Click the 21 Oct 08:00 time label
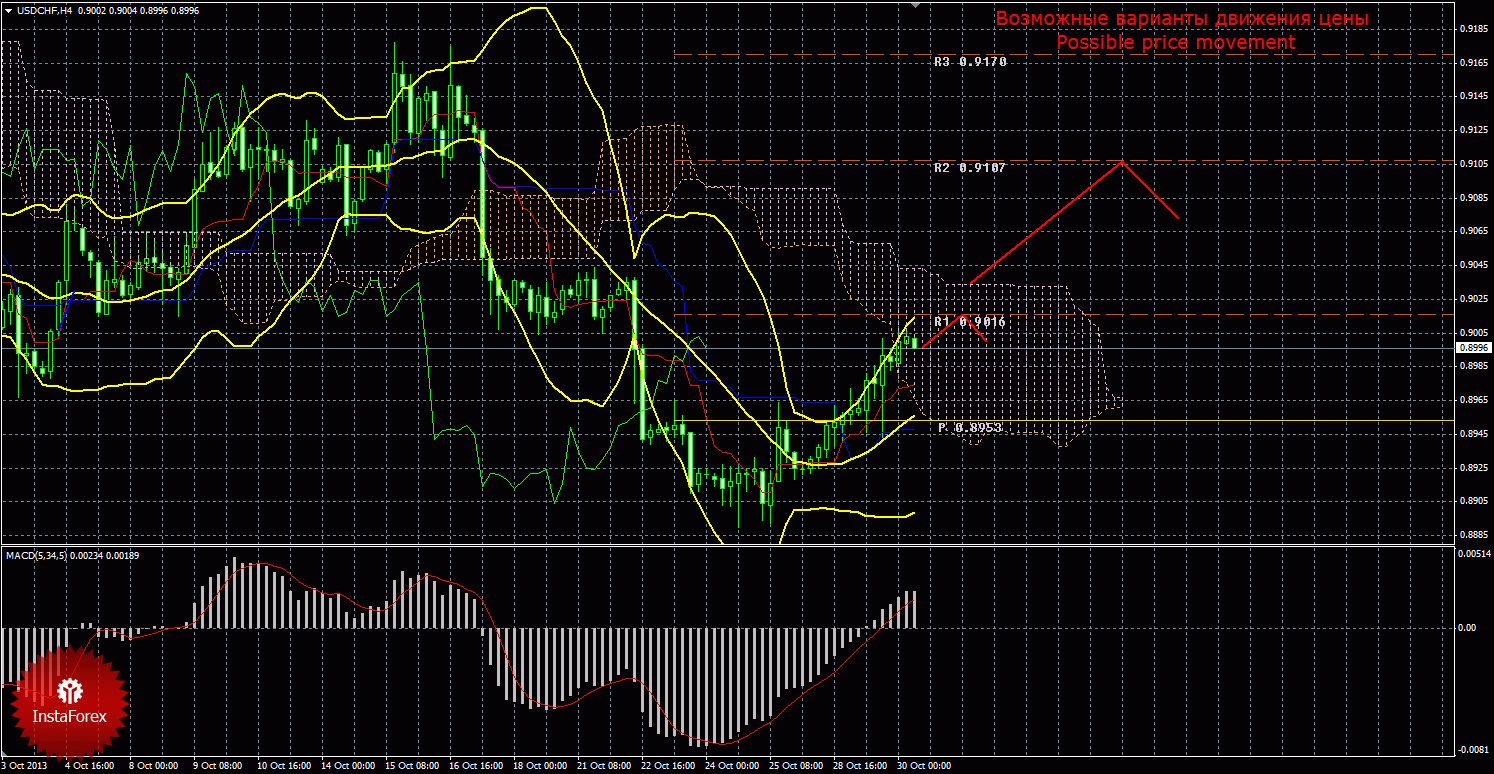Screen dimensions: 1494x774 [x=604, y=766]
